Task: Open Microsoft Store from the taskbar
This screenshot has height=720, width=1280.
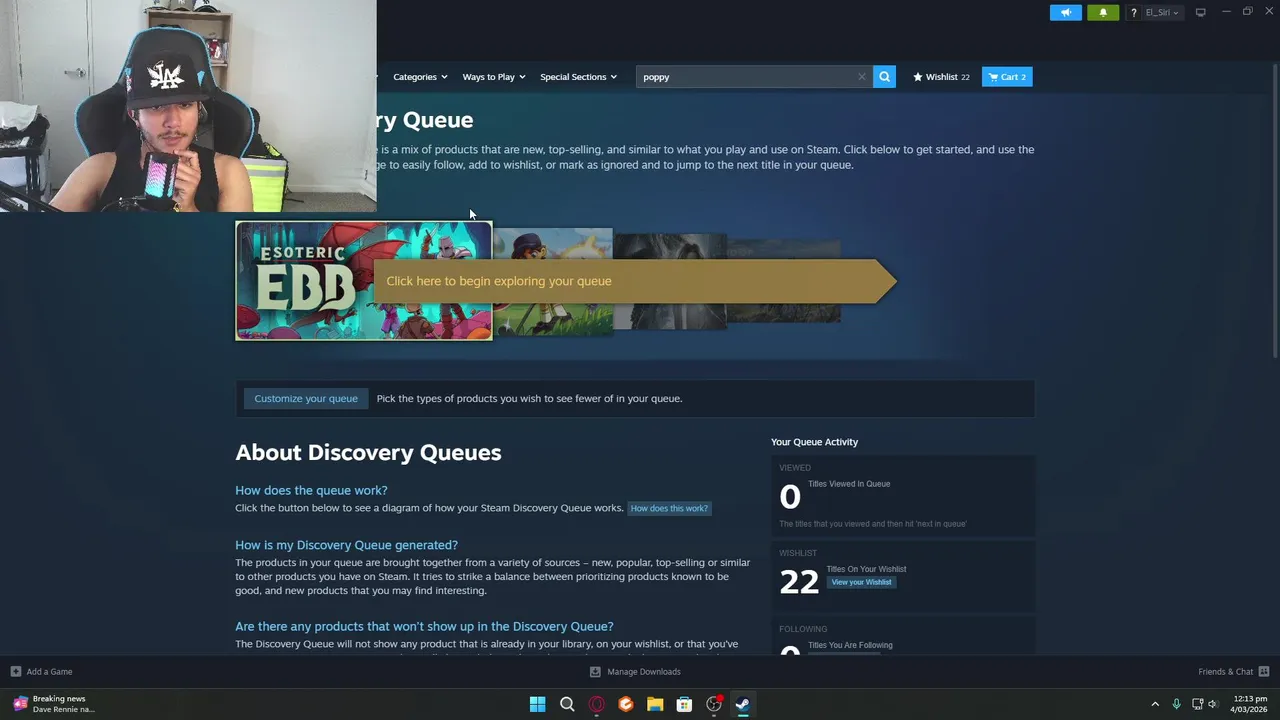Action: coord(684,704)
